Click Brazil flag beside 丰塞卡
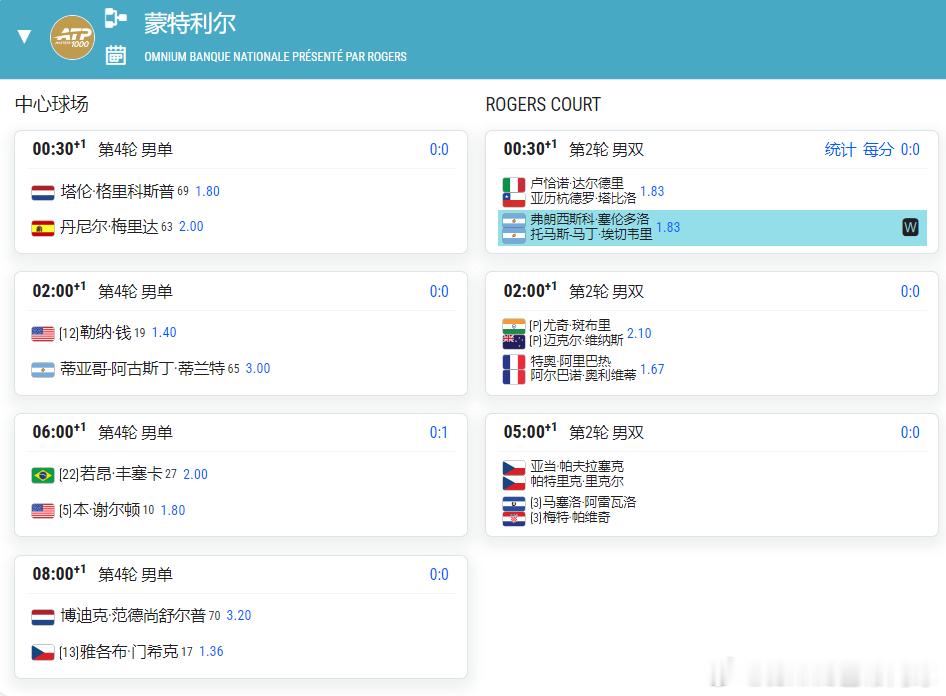Image resolution: width=946 pixels, height=696 pixels. coord(43,476)
